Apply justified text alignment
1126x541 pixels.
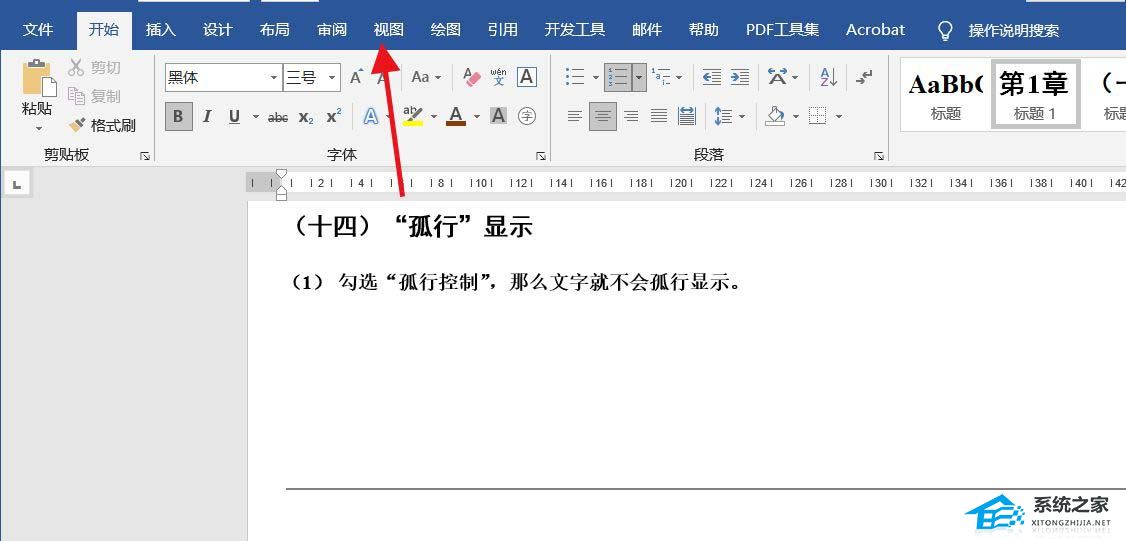pos(659,116)
